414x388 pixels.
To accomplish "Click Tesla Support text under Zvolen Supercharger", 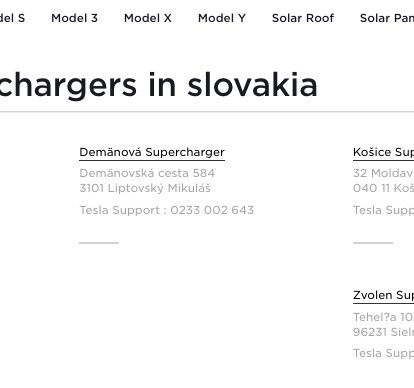I will pyautogui.click(x=383, y=353).
